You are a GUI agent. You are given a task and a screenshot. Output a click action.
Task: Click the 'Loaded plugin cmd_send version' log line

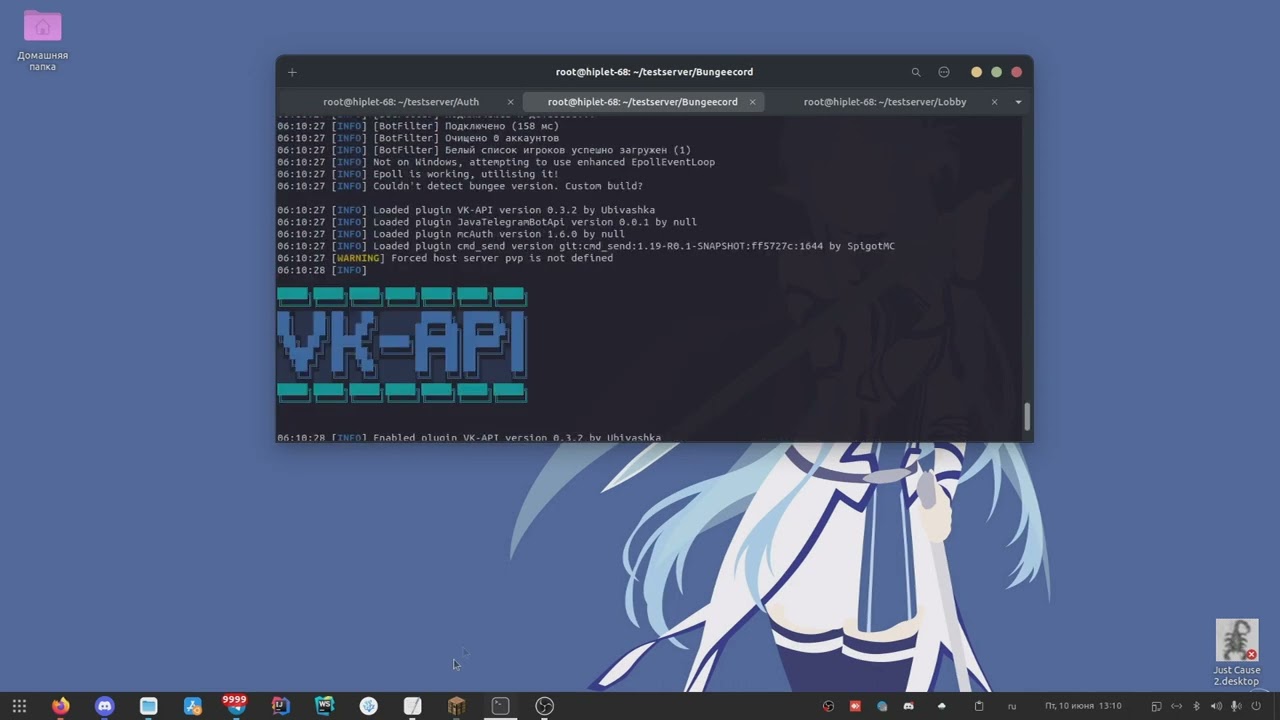[x=586, y=246]
